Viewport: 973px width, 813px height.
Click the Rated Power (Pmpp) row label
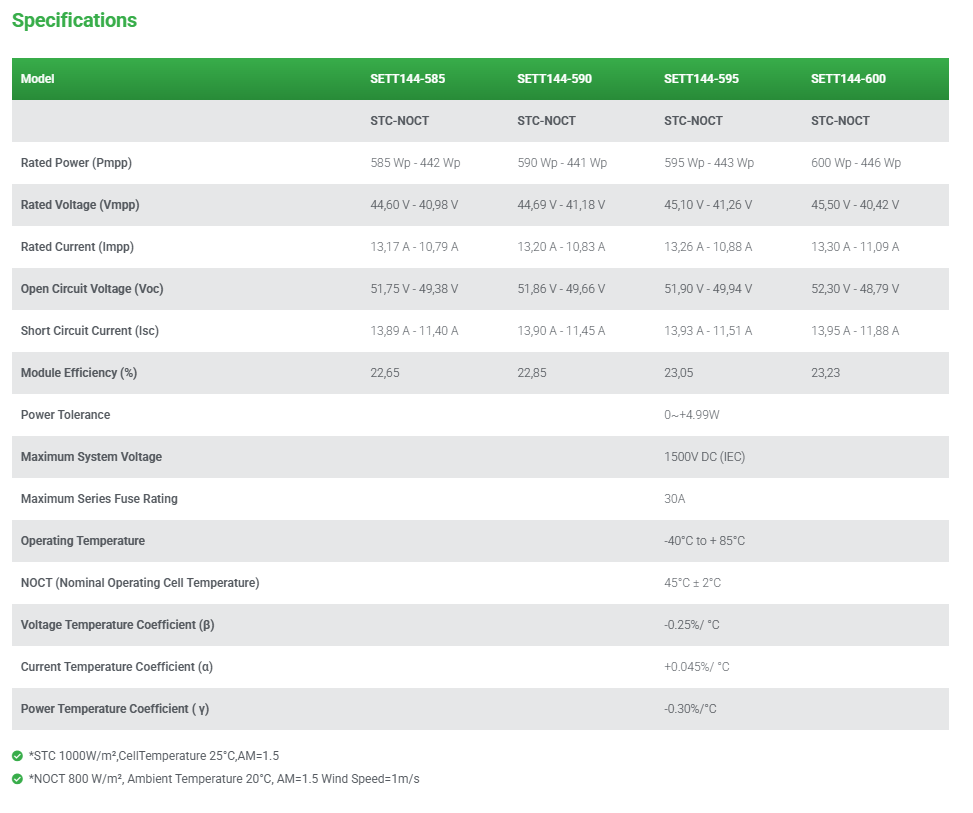coord(76,163)
